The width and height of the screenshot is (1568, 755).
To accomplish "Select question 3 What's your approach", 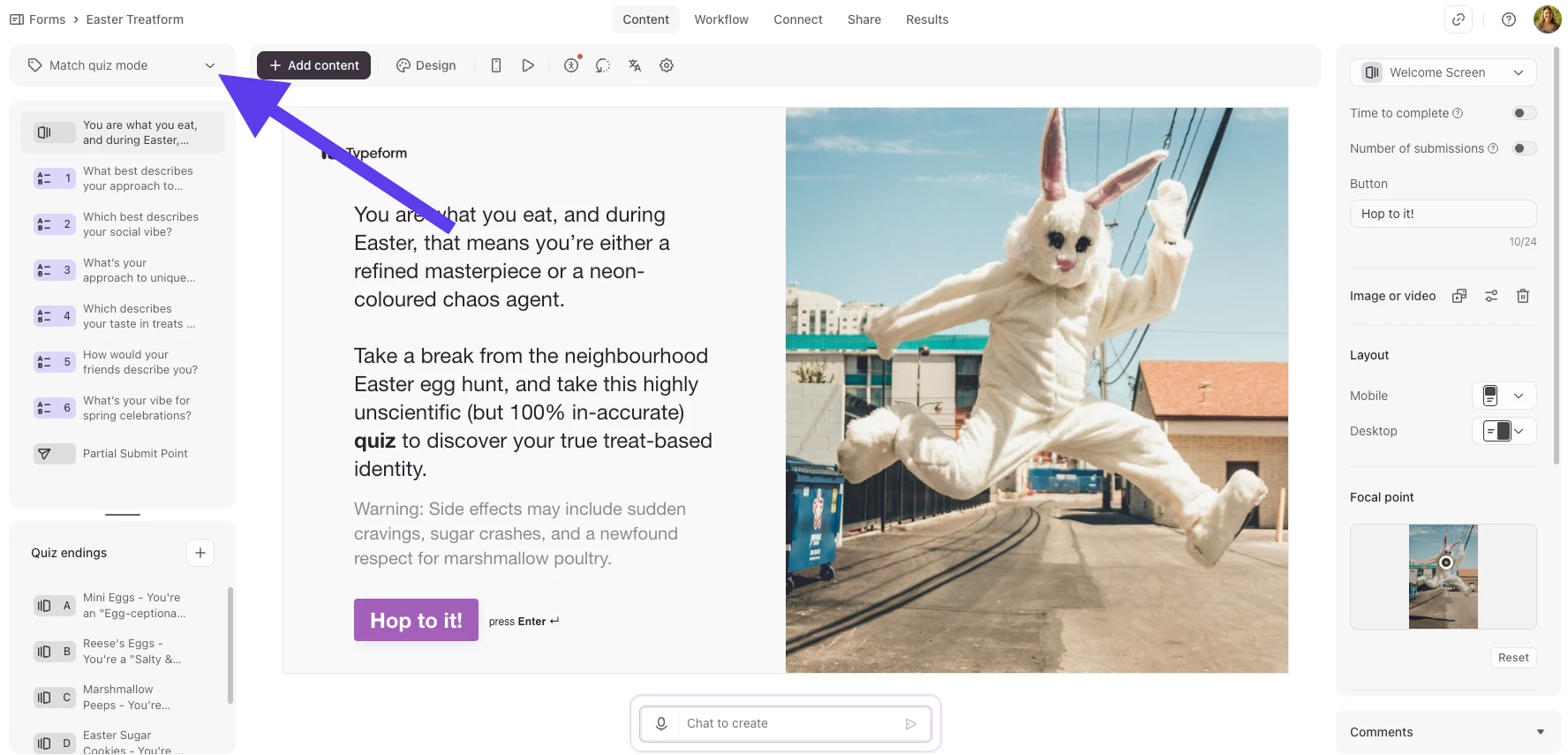I will click(123, 270).
